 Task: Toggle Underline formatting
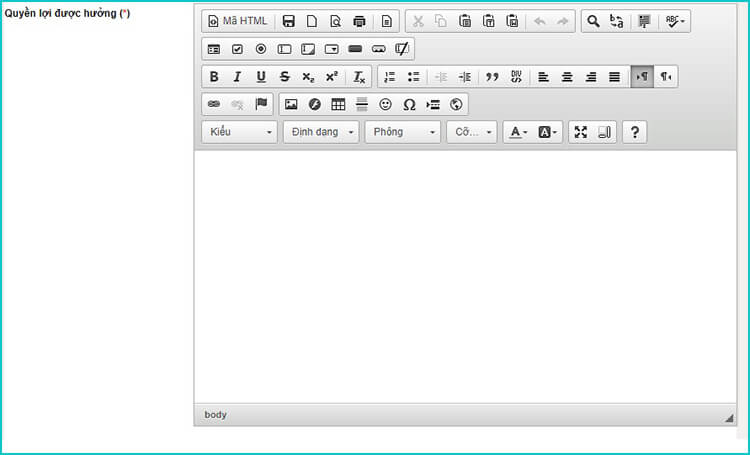[261, 77]
